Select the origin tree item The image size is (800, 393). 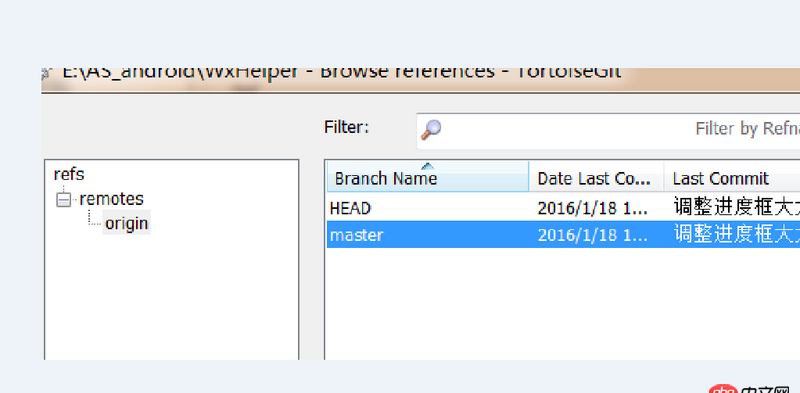127,223
